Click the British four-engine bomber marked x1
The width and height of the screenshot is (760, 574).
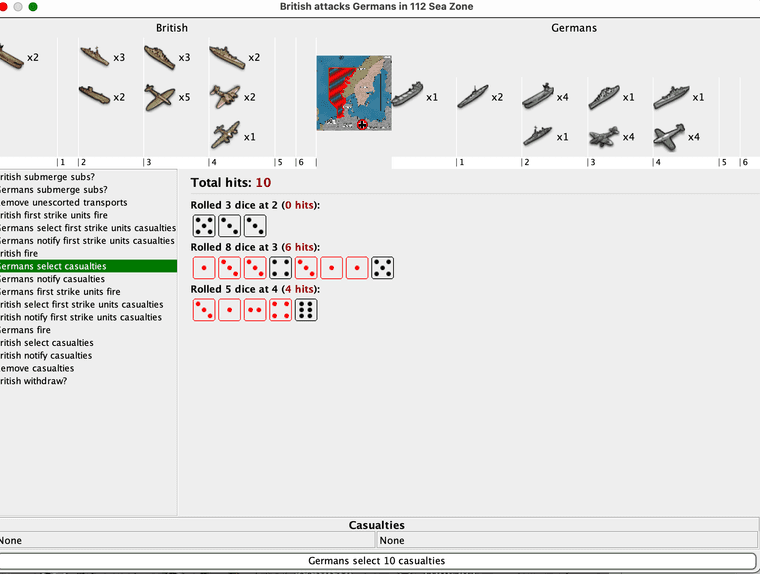click(225, 135)
